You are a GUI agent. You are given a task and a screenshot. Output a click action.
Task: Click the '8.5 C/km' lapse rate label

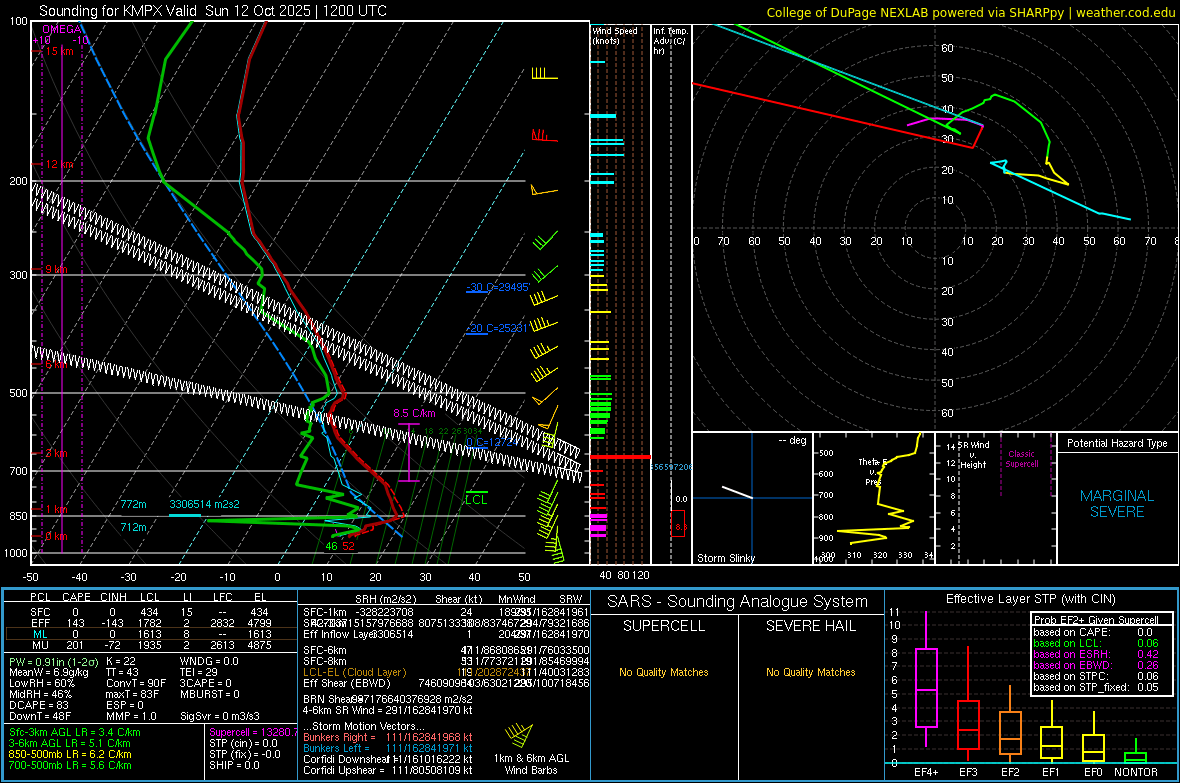(414, 413)
